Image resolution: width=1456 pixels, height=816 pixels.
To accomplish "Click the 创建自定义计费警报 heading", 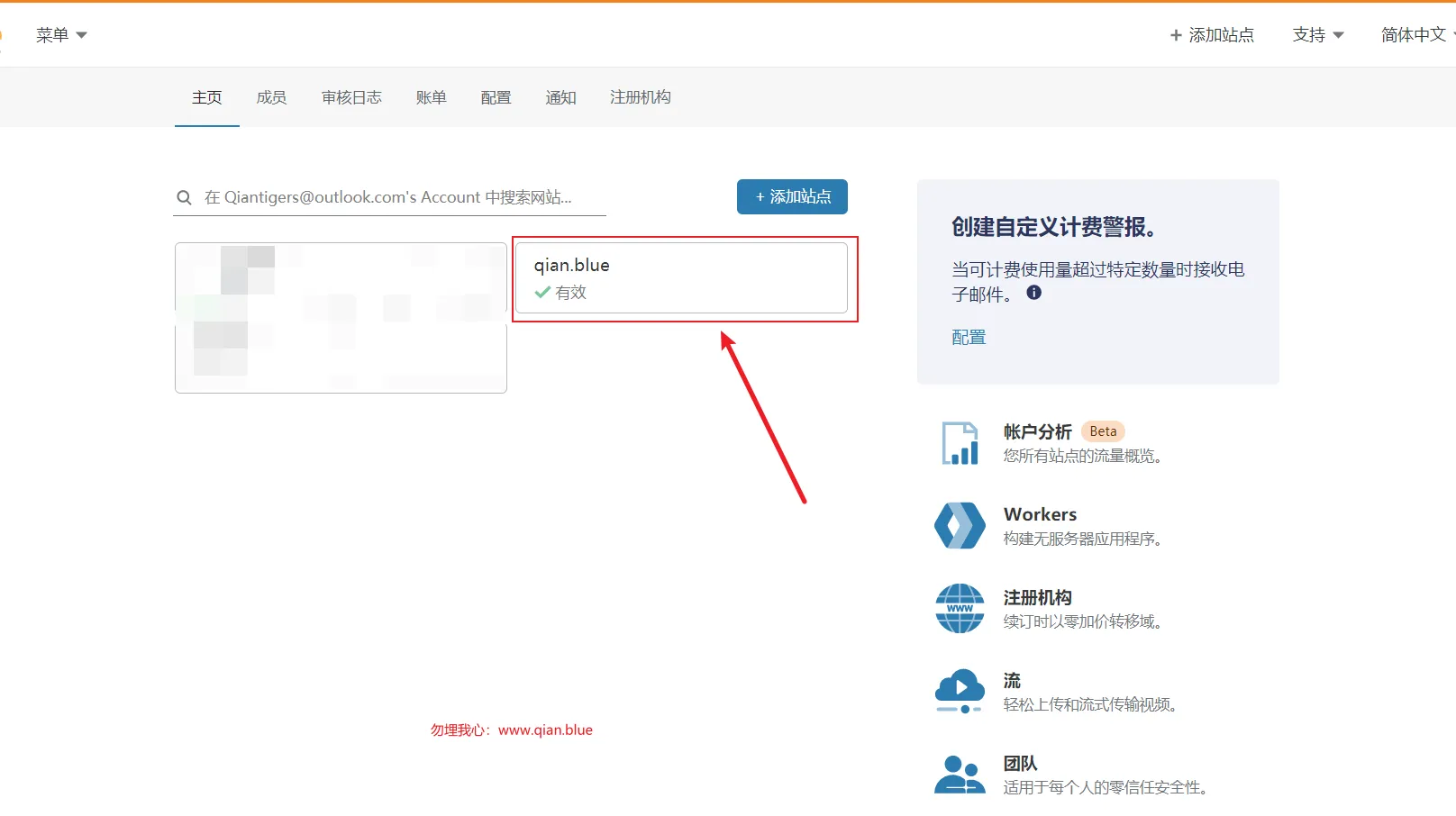I will pyautogui.click(x=1054, y=227).
